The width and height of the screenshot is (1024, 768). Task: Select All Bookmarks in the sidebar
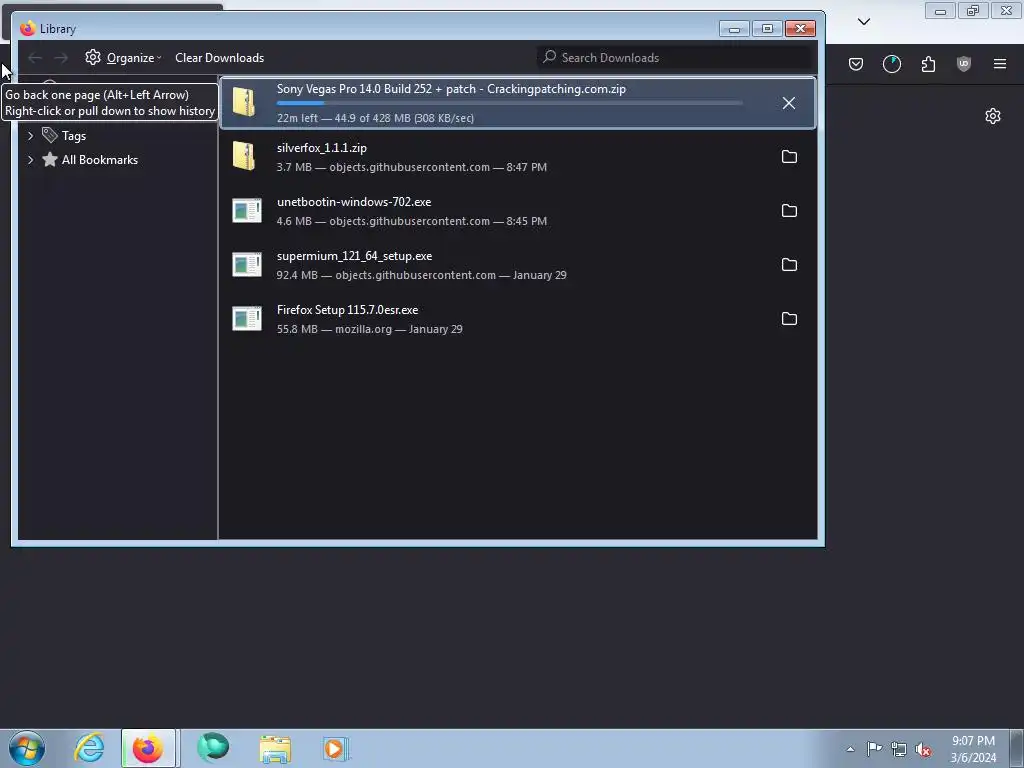(100, 160)
